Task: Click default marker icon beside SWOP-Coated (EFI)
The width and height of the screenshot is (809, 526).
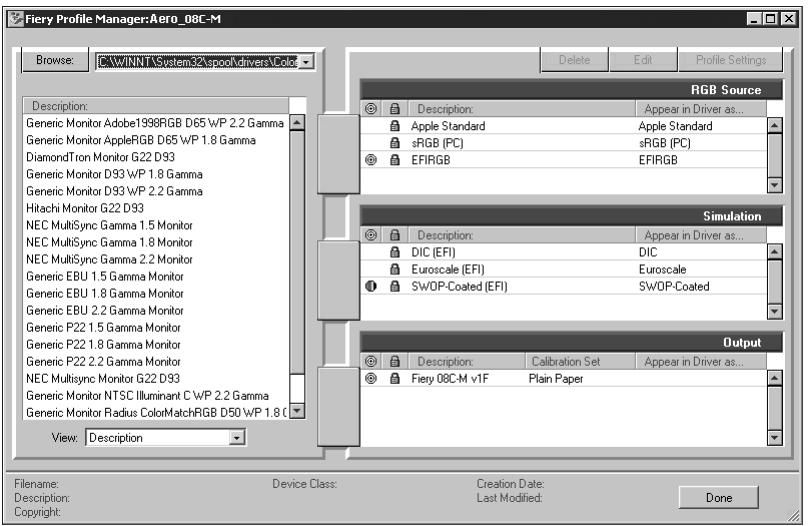Action: [x=370, y=286]
